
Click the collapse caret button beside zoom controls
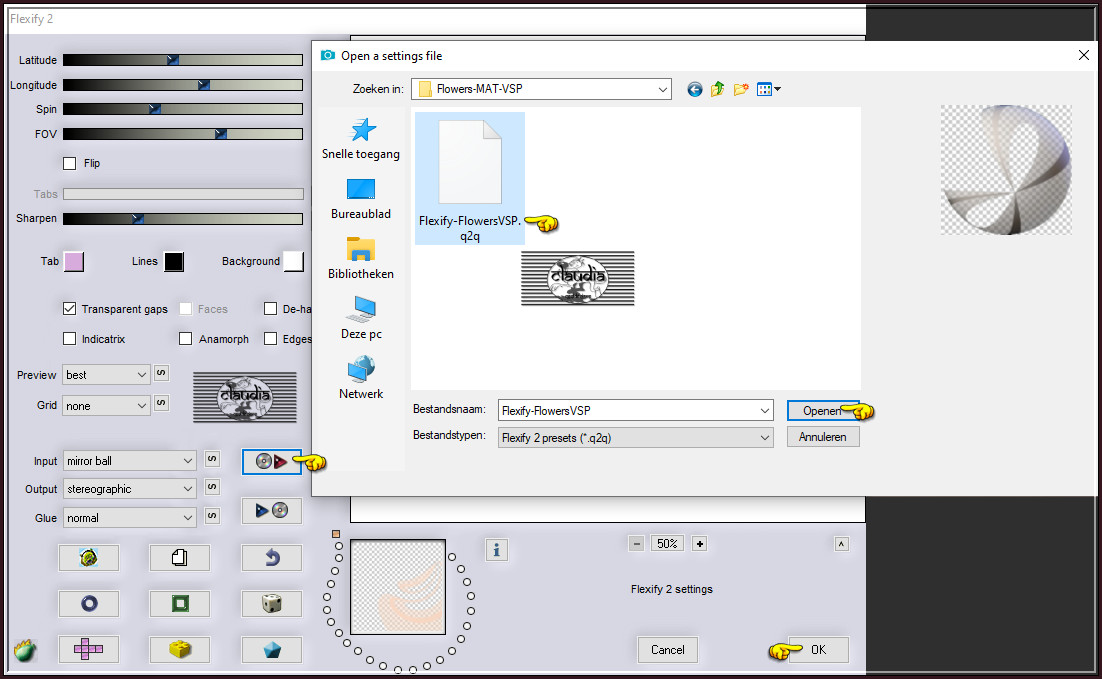[841, 544]
